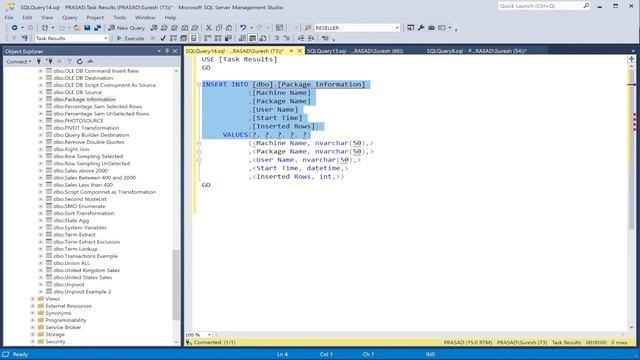Toggle the Results to Grid icon
The width and height of the screenshot is (640, 360).
click(x=253, y=38)
